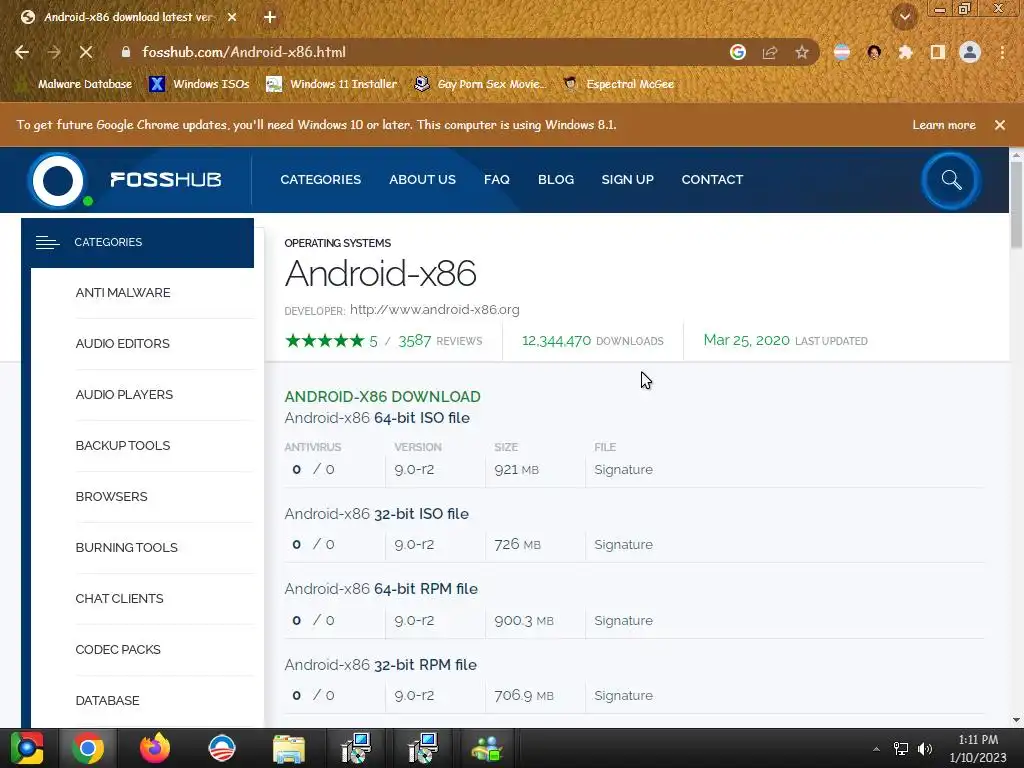
Task: Dismiss the Chrome update notification bar
Action: click(1000, 125)
